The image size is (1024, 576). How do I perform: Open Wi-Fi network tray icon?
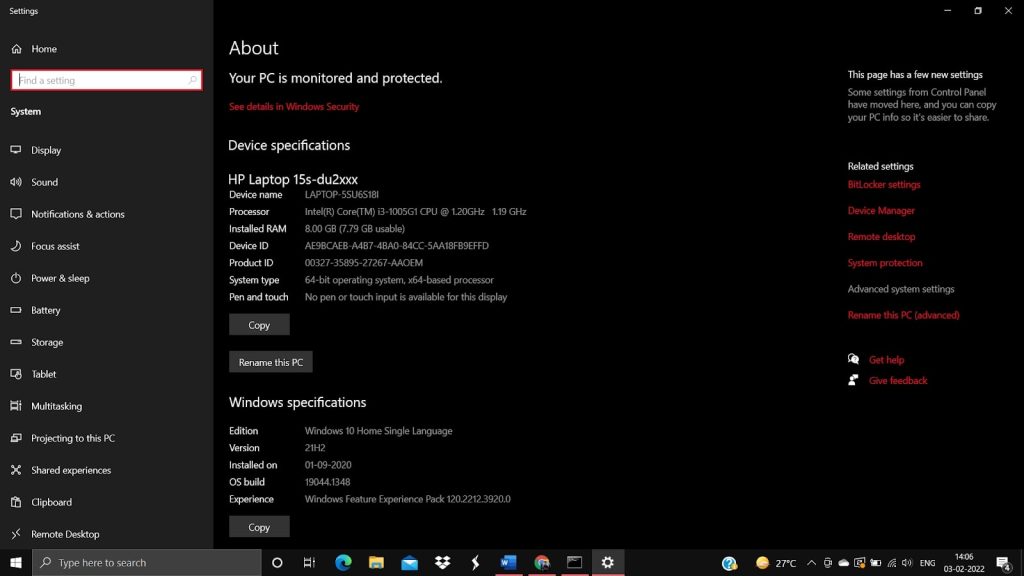891,563
